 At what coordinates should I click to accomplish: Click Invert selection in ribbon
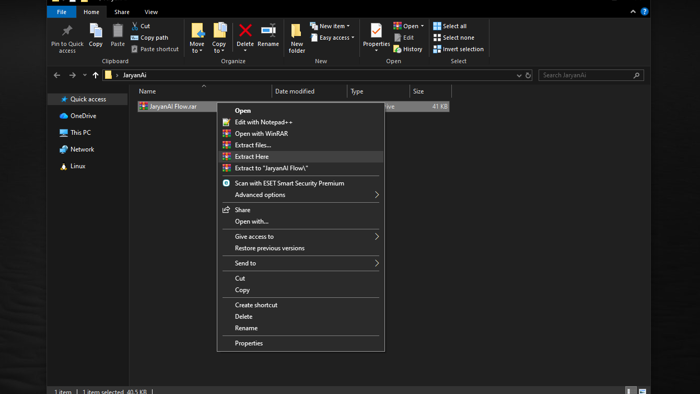[x=458, y=49]
